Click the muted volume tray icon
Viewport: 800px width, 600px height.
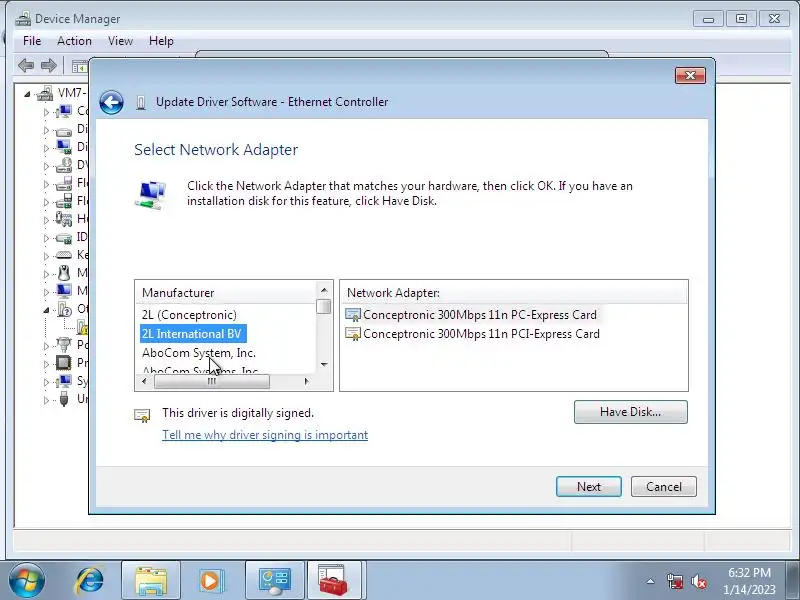click(x=699, y=581)
